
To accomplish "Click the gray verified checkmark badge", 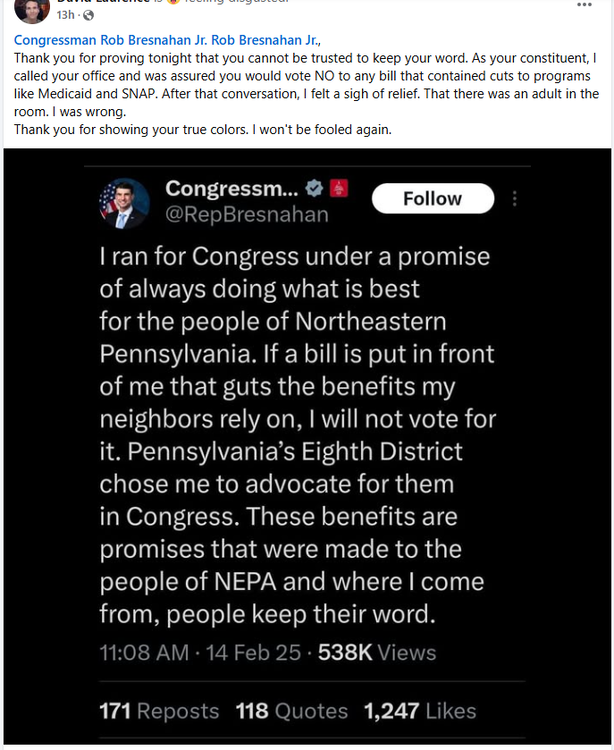I will tap(312, 188).
